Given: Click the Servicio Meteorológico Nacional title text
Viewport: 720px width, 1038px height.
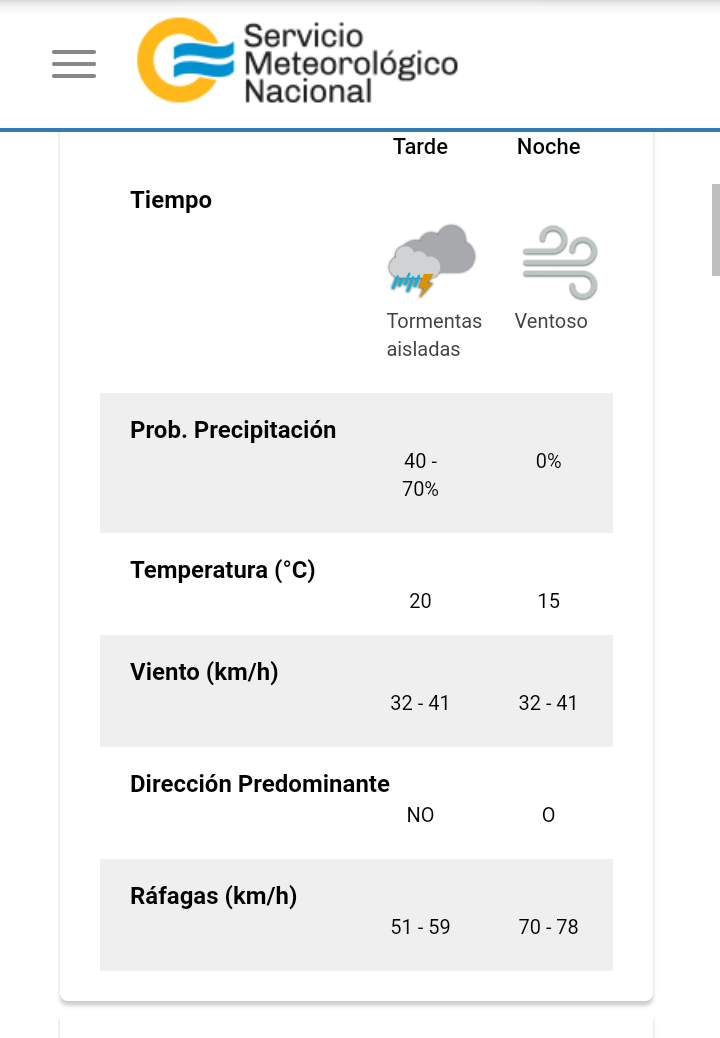Looking at the screenshot, I should point(350,64).
